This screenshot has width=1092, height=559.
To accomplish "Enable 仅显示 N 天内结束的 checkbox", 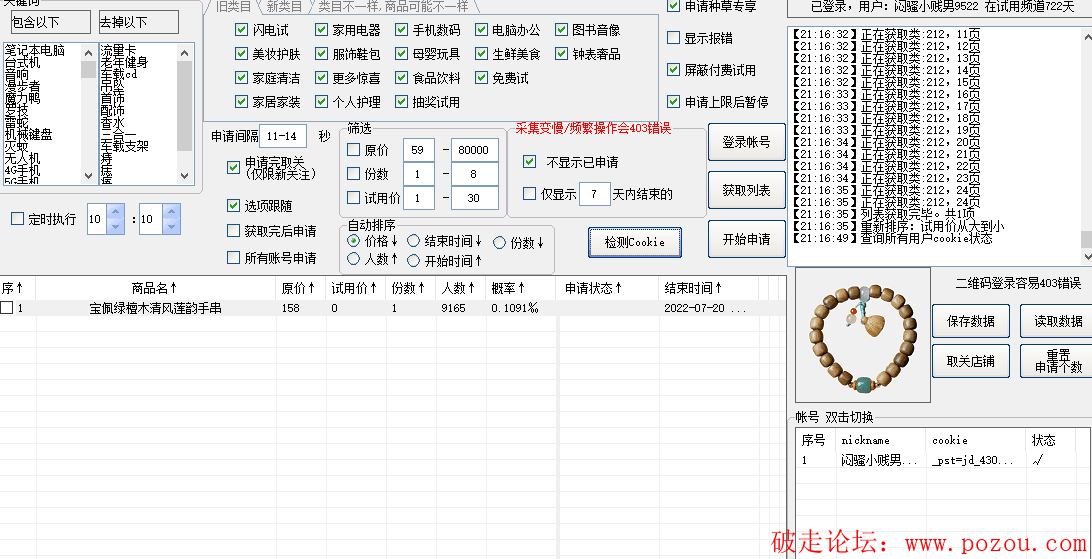I will [x=530, y=194].
